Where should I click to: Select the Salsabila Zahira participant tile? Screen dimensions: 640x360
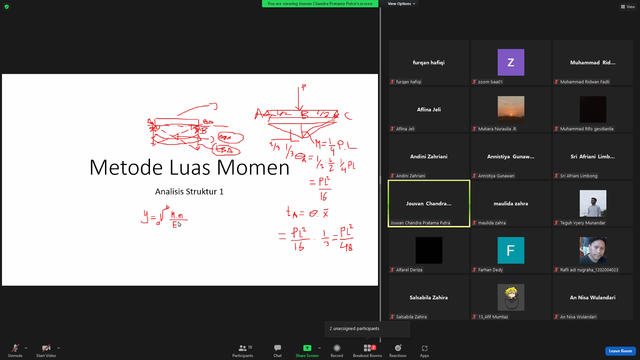pyautogui.click(x=429, y=297)
